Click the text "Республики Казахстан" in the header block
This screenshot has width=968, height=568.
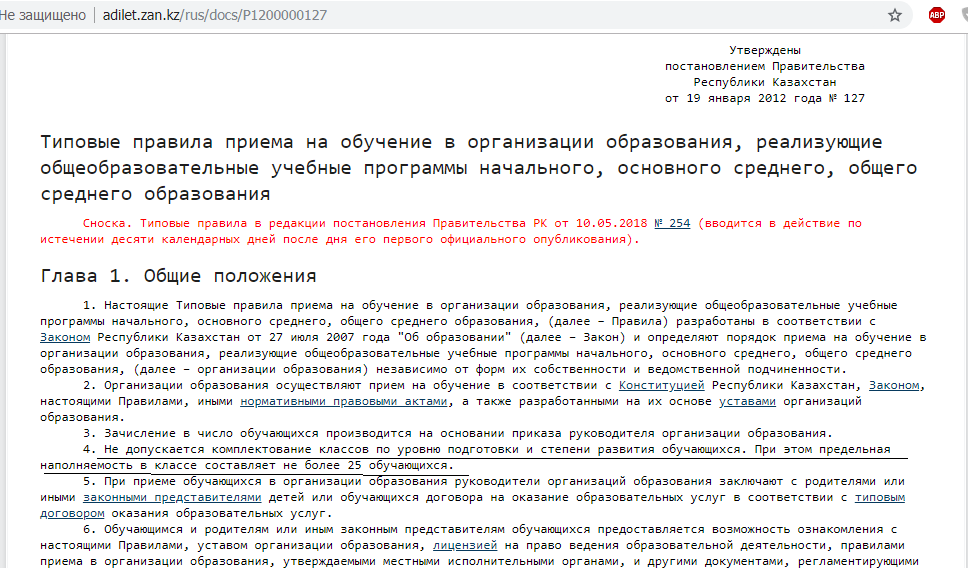(x=764, y=83)
